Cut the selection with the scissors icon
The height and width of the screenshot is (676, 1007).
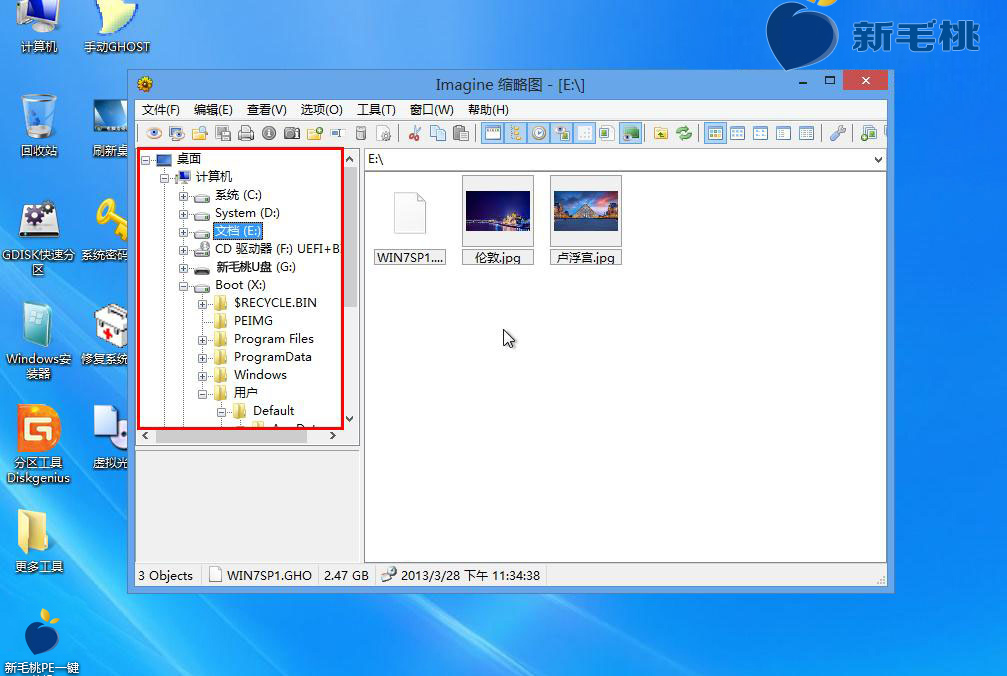(x=415, y=134)
